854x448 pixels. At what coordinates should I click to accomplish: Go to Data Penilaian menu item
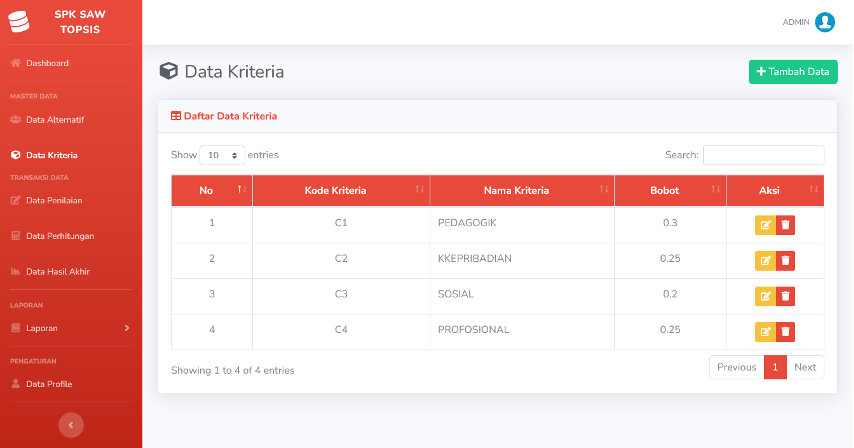(x=54, y=200)
